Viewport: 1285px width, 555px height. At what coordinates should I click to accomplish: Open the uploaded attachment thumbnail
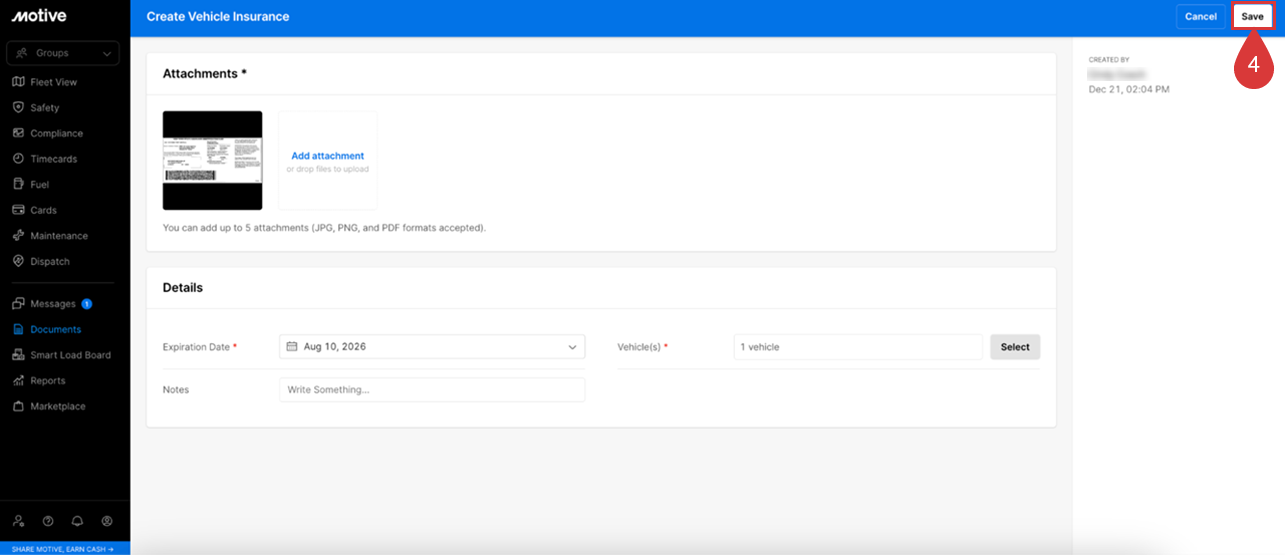212,160
